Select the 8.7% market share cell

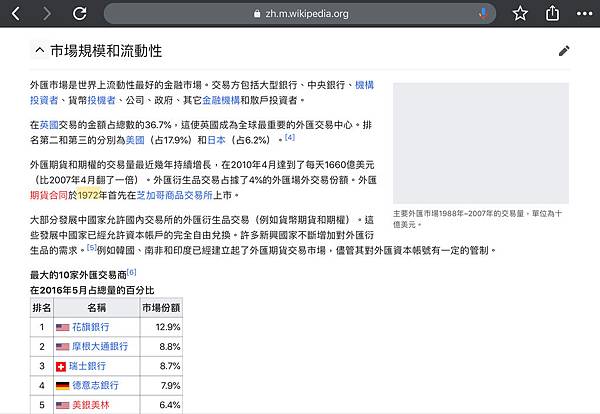tap(161, 366)
